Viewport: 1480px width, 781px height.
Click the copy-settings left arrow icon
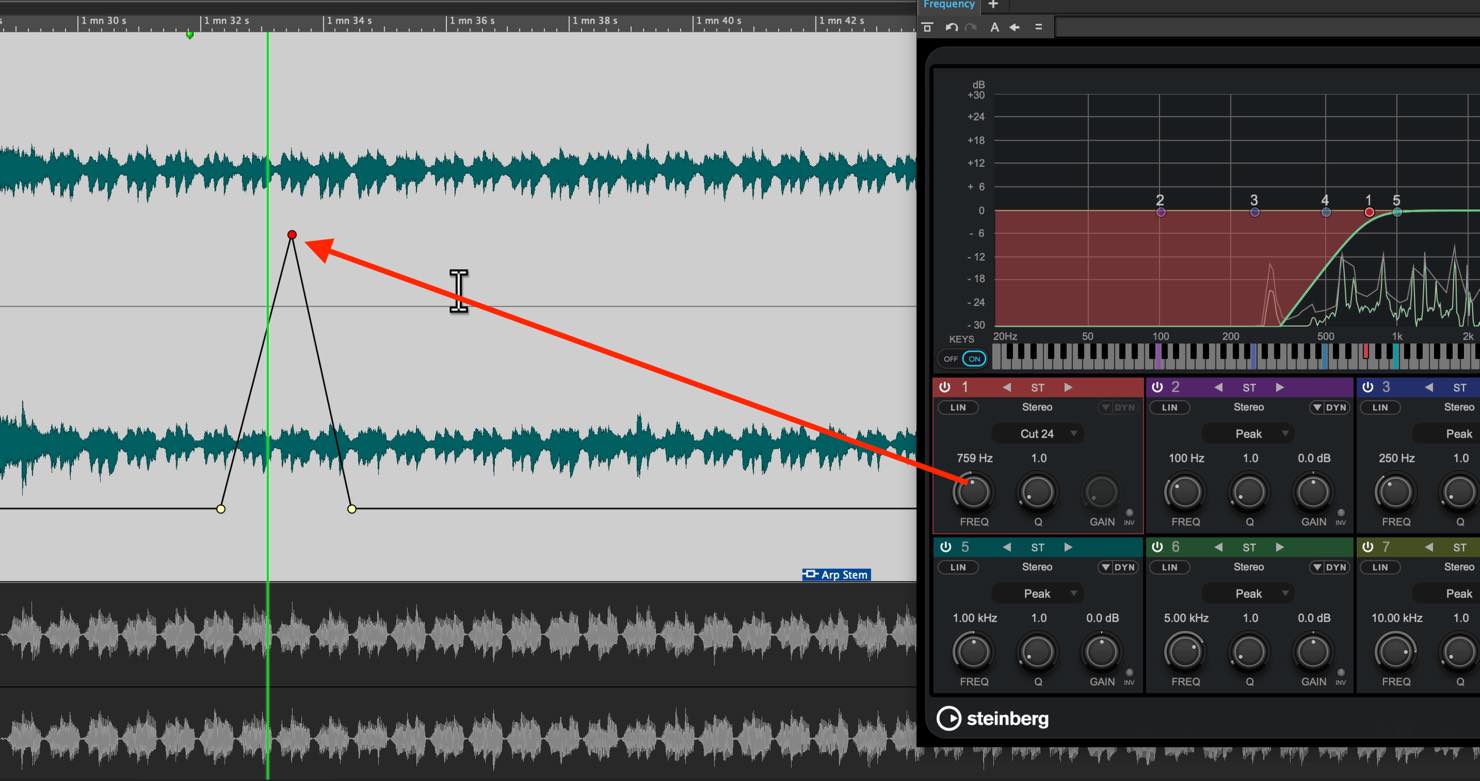coord(1014,27)
